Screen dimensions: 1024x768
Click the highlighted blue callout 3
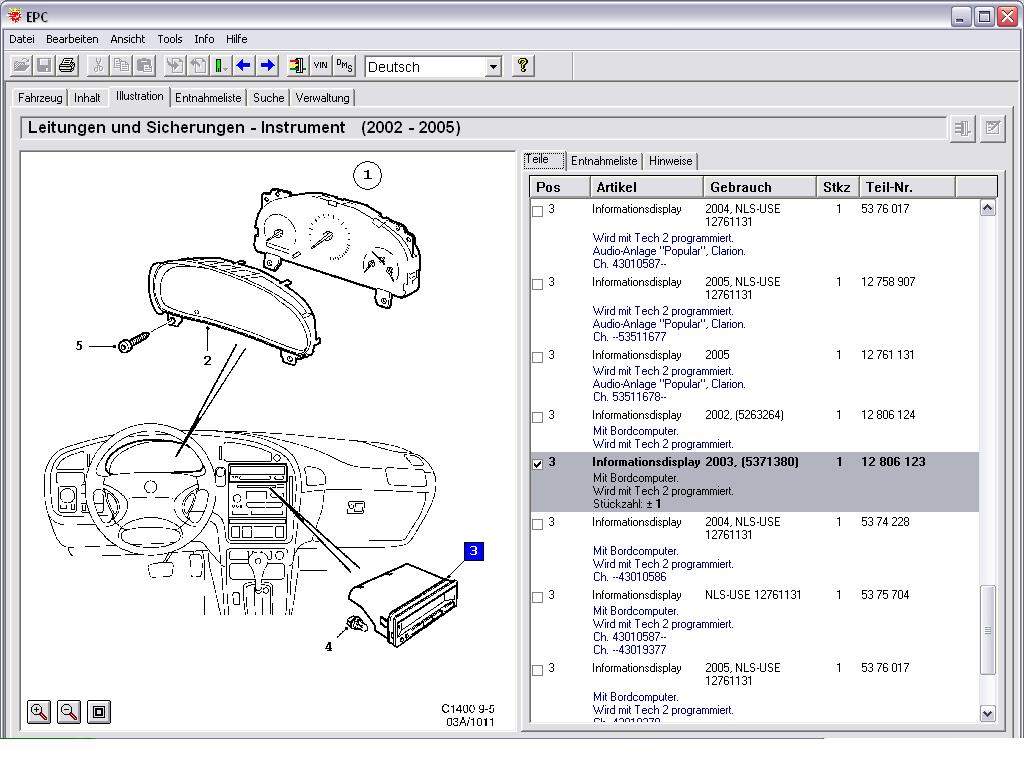[473, 551]
